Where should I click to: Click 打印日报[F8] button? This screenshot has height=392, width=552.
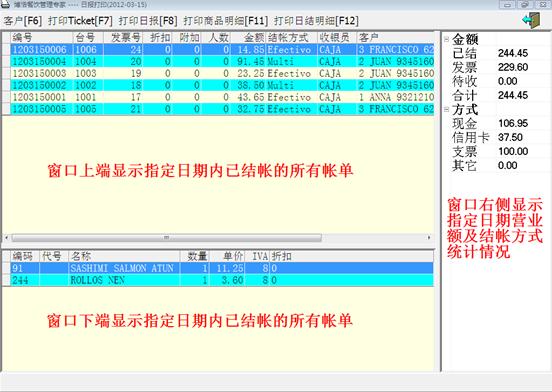[148, 21]
